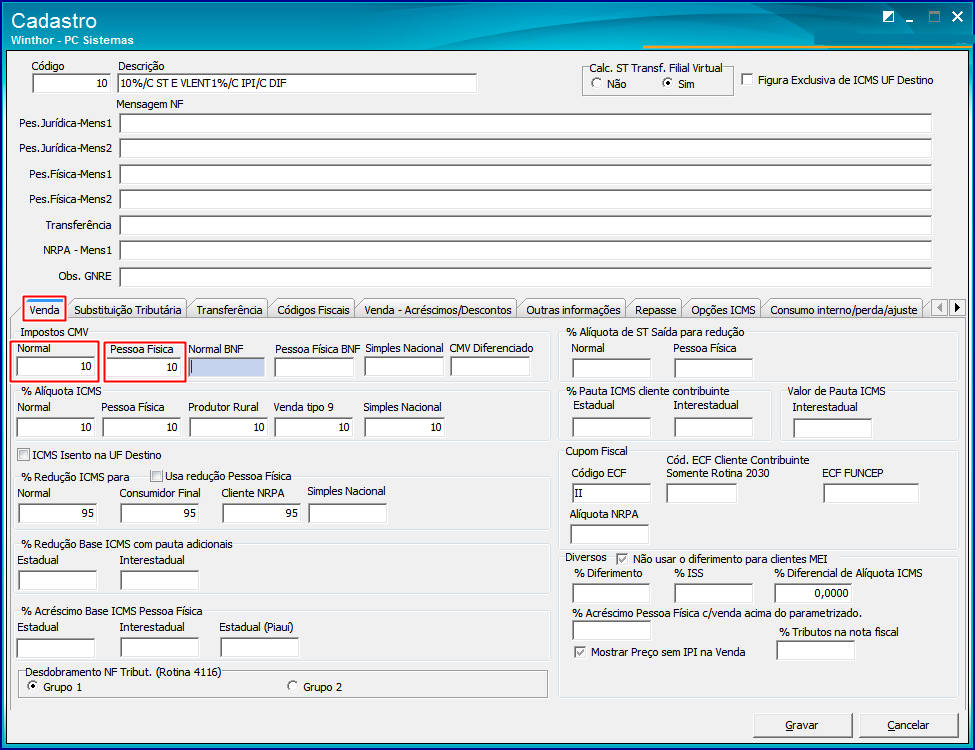975x750 pixels.
Task: Toggle Não usar o diferimento para clientes MEI
Action: [622, 558]
